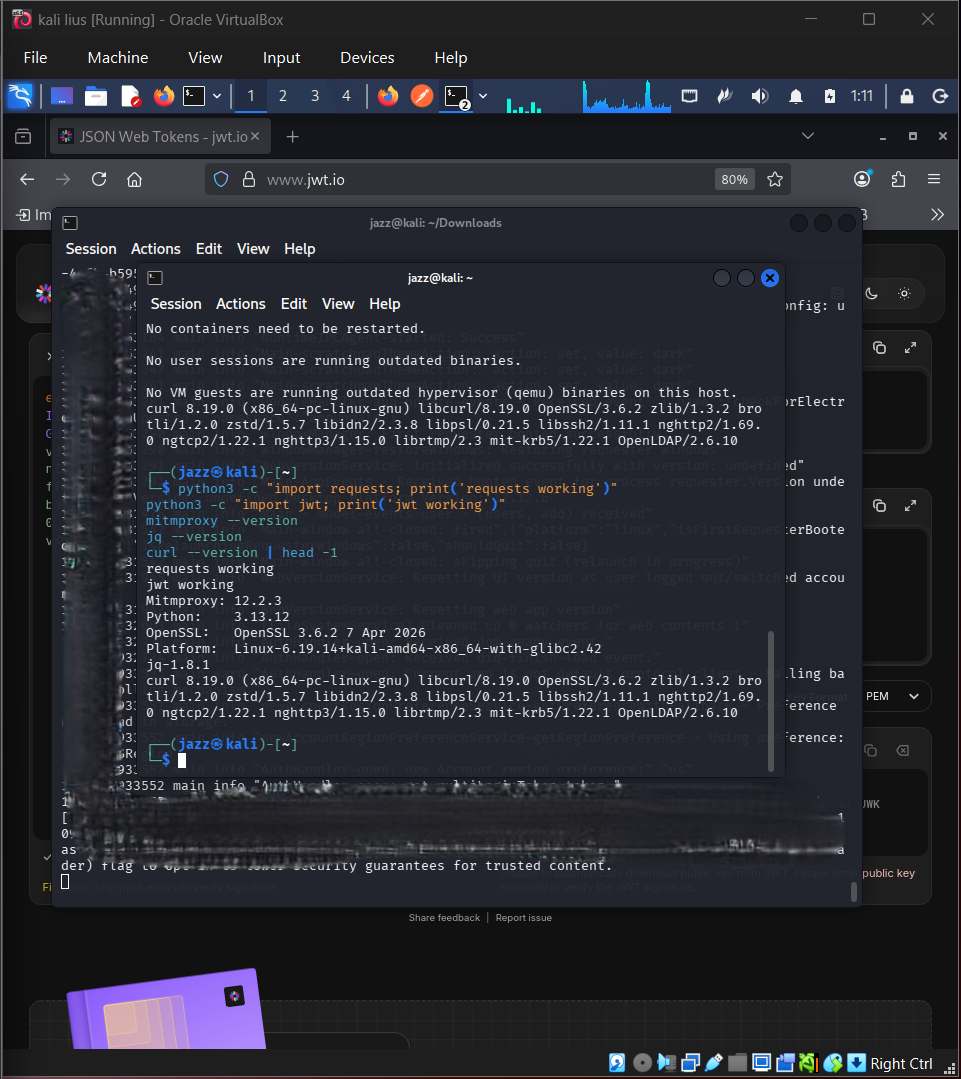Open the Firefox account icon

pos(862,179)
